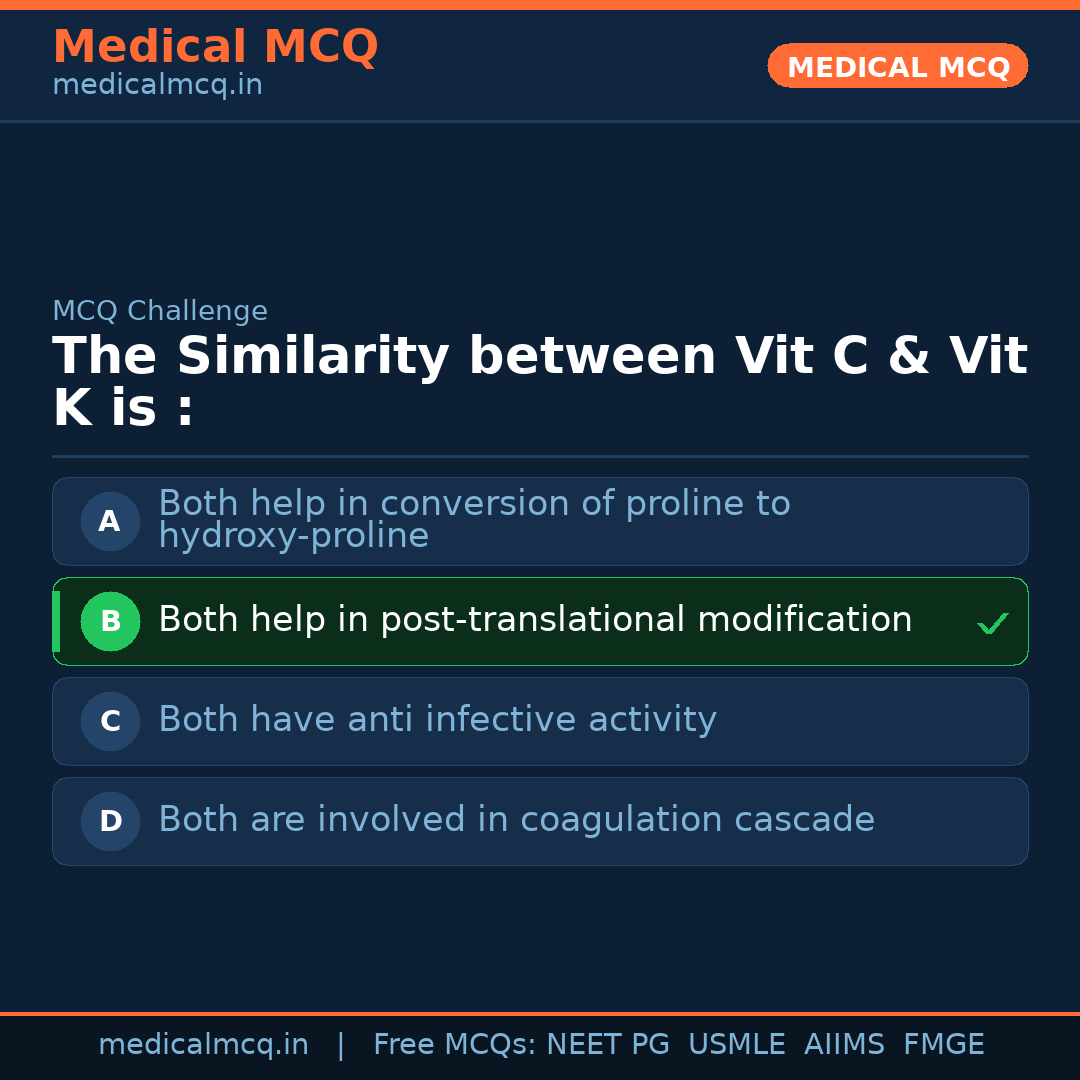Click the MCQ Challenge label
This screenshot has height=1080, width=1080.
160,311
